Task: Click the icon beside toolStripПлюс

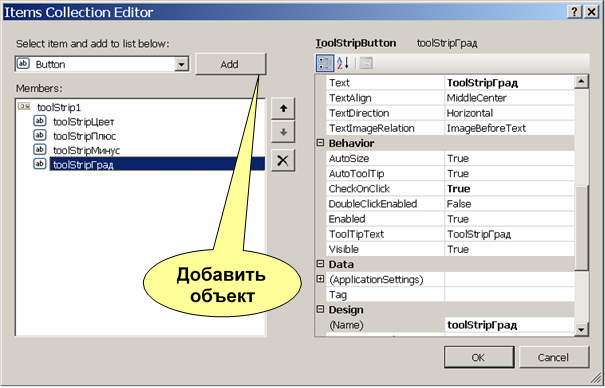Action: (x=39, y=135)
